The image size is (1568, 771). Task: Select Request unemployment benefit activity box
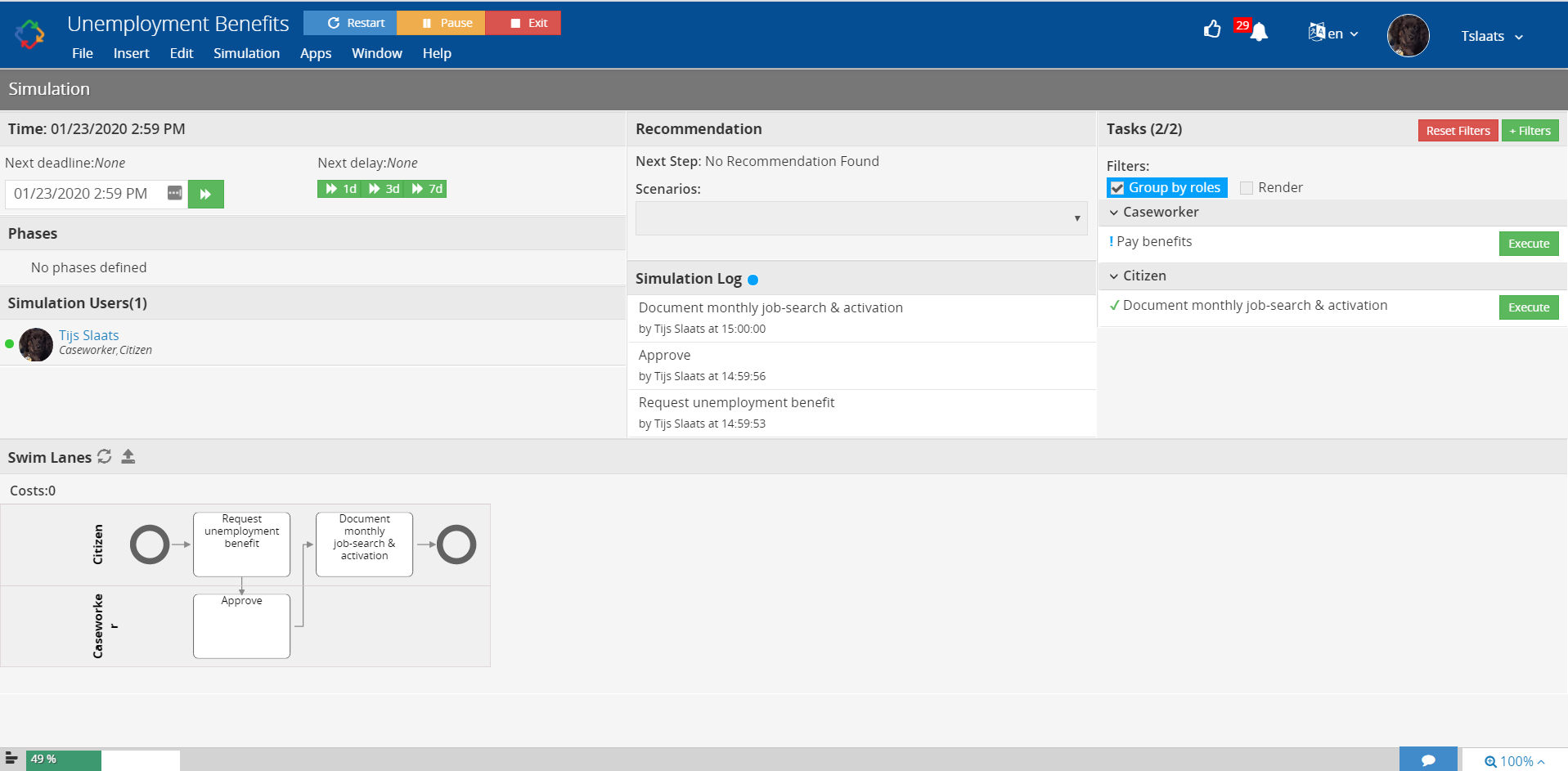click(241, 545)
